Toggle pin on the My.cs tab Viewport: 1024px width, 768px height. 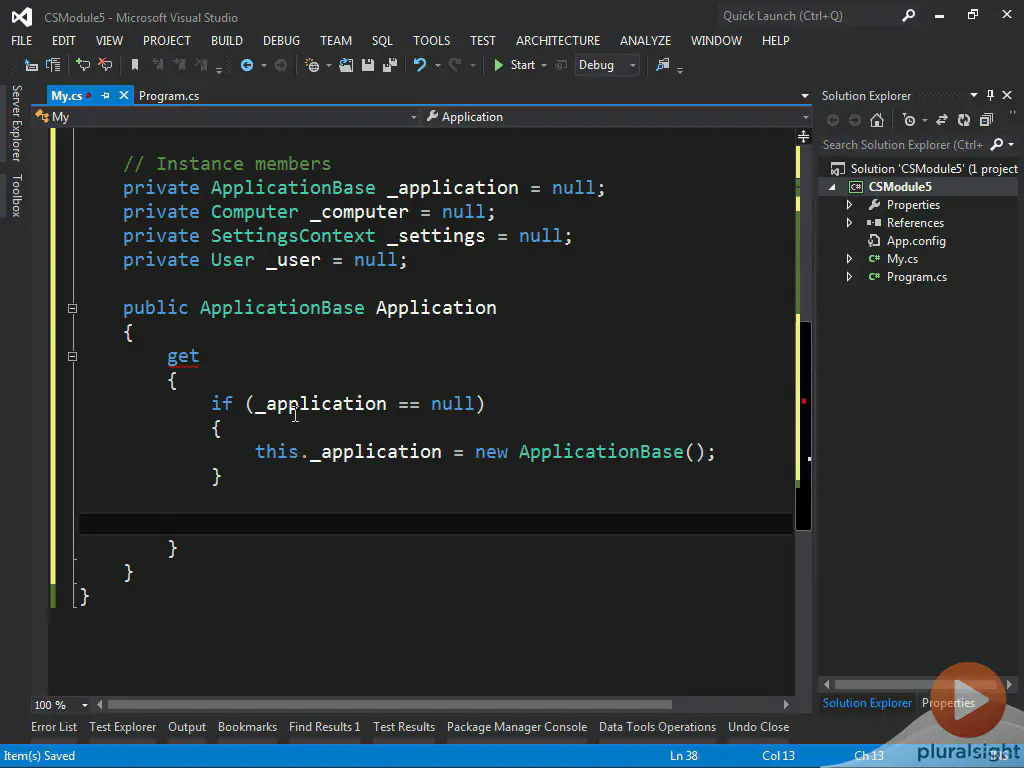point(105,96)
